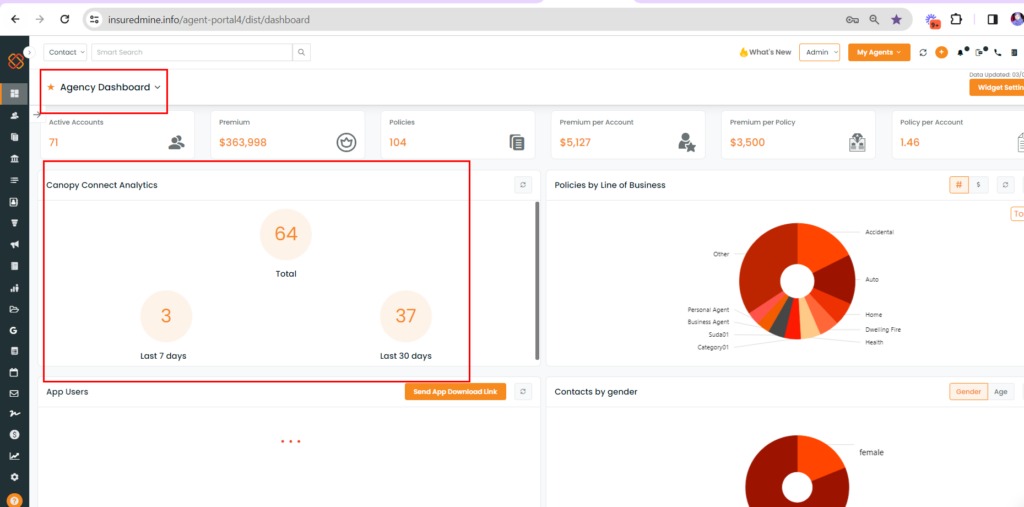Open the notifications bell icon
Viewport: 1024px width, 507px height.
(961, 52)
